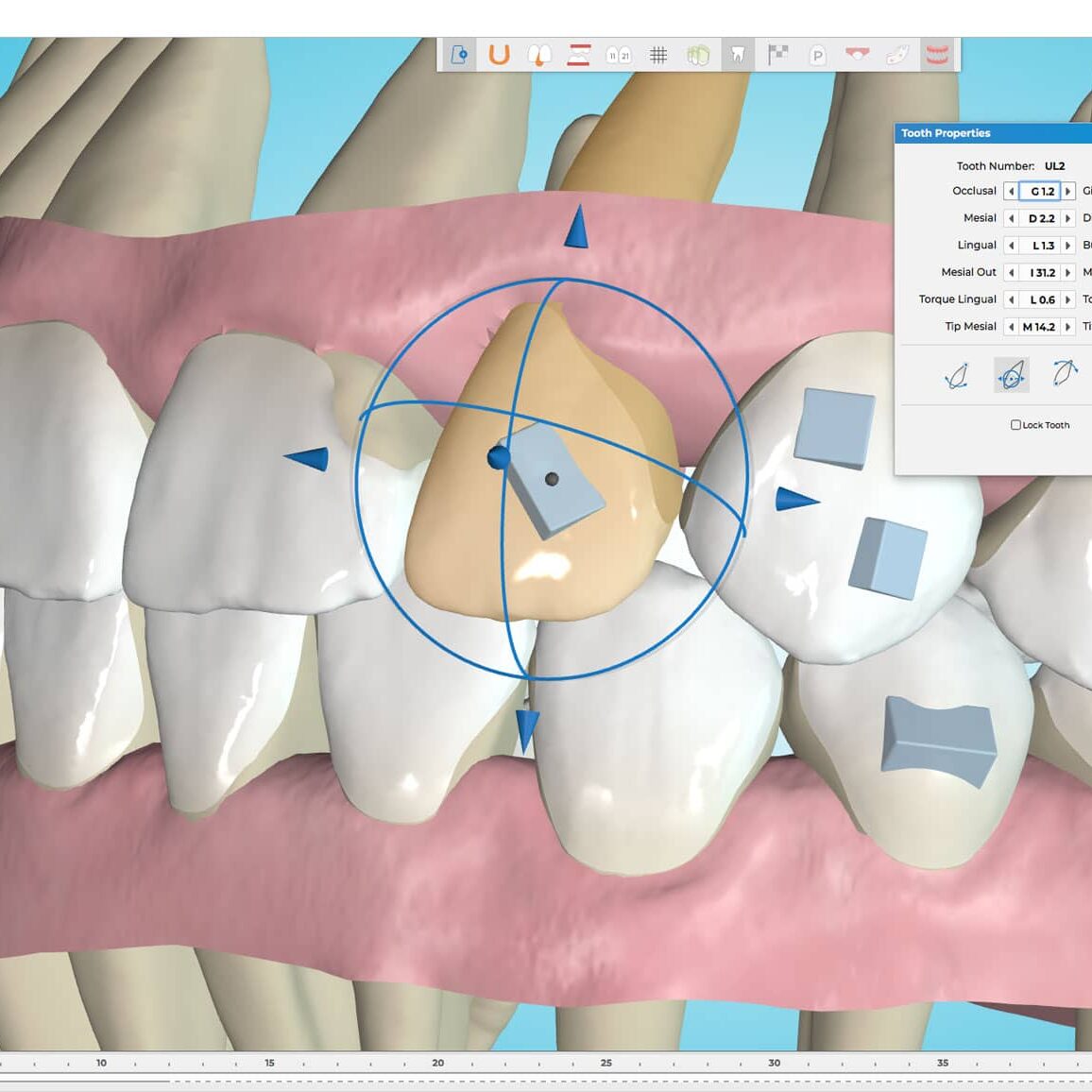Select the green attachments tool icon

click(x=699, y=55)
